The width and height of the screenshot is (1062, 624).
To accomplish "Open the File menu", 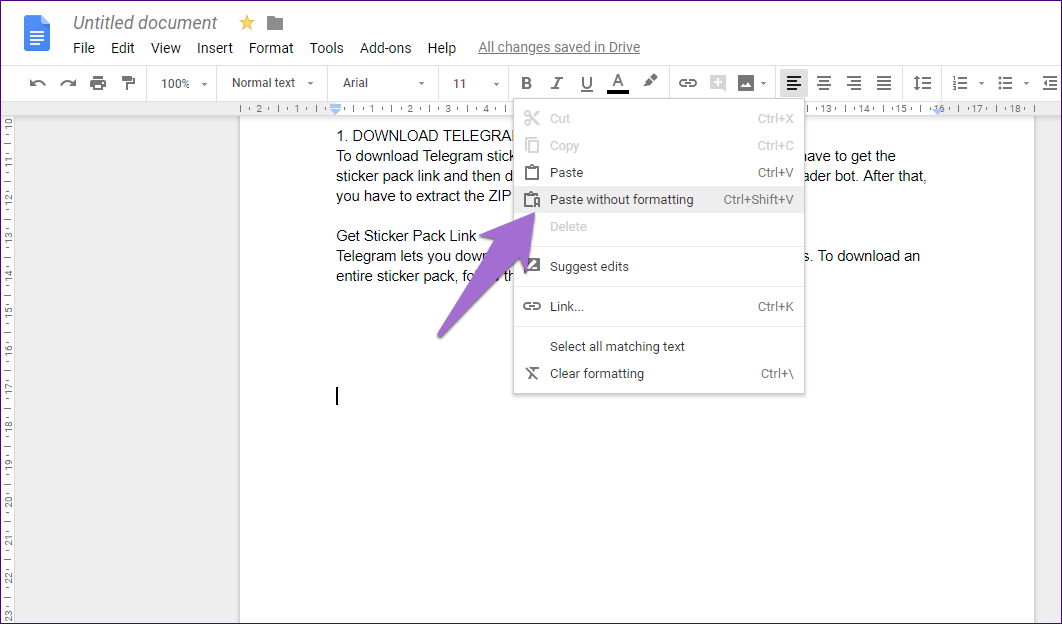I will point(84,48).
